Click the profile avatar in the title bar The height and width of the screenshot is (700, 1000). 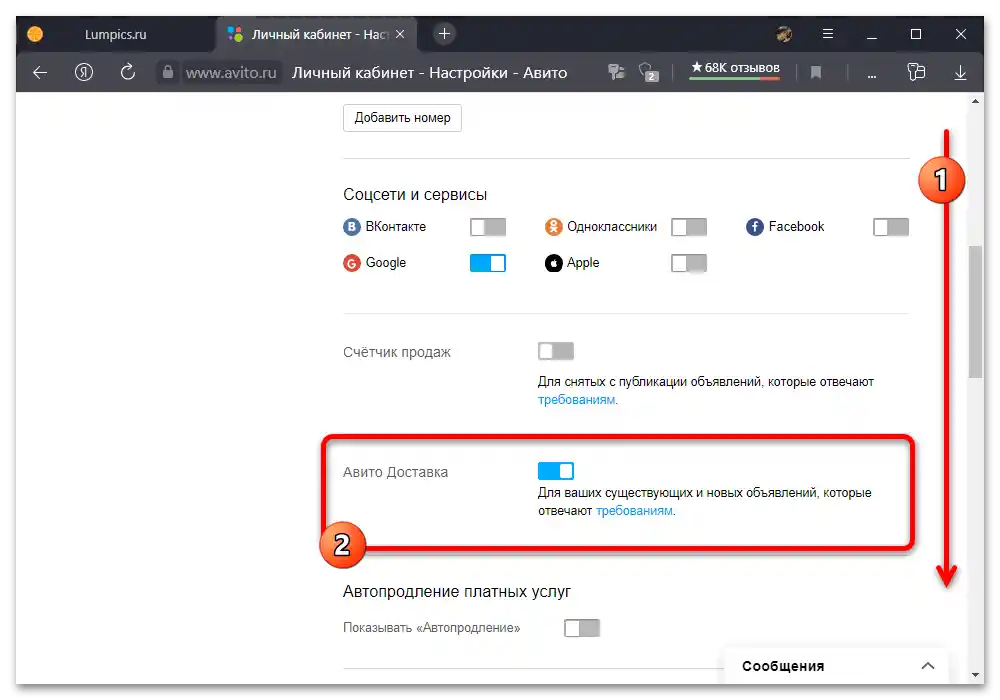[784, 34]
